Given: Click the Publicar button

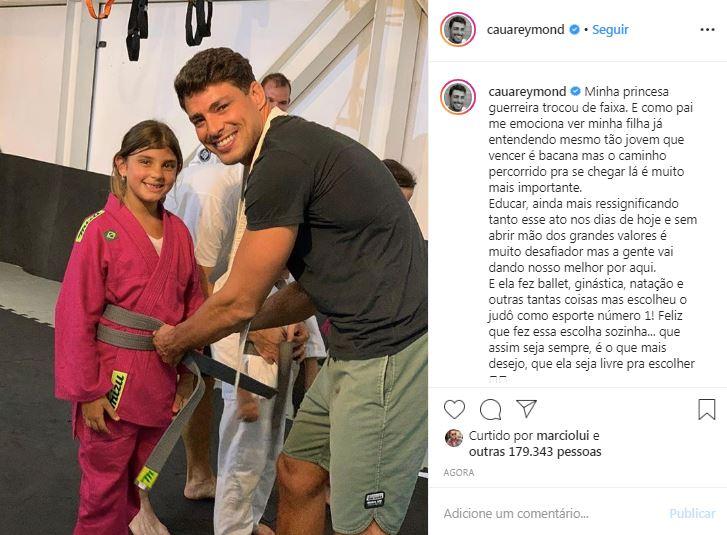Looking at the screenshot, I should (692, 514).
